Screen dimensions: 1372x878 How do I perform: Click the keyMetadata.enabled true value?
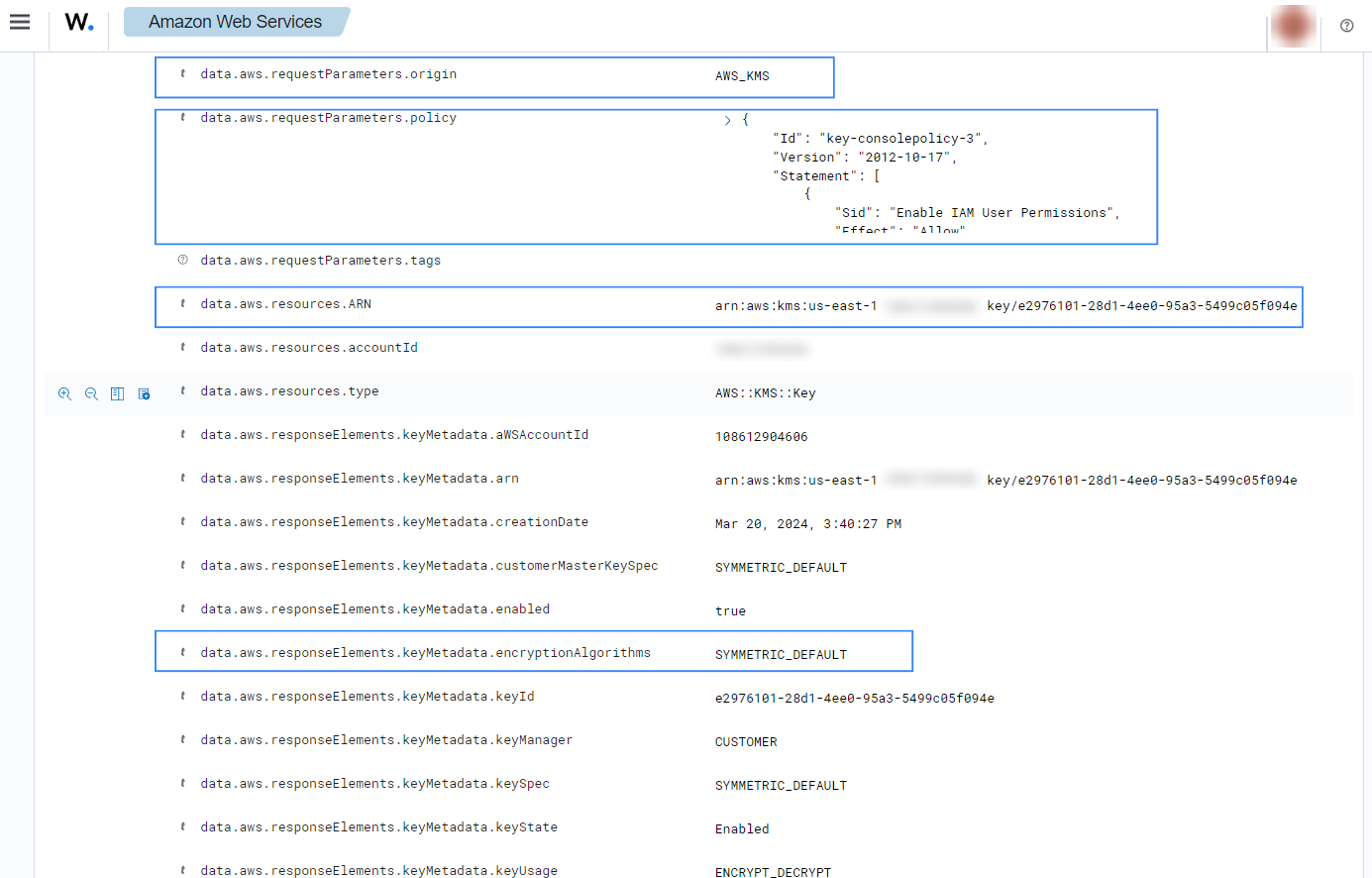pyautogui.click(x=730, y=611)
